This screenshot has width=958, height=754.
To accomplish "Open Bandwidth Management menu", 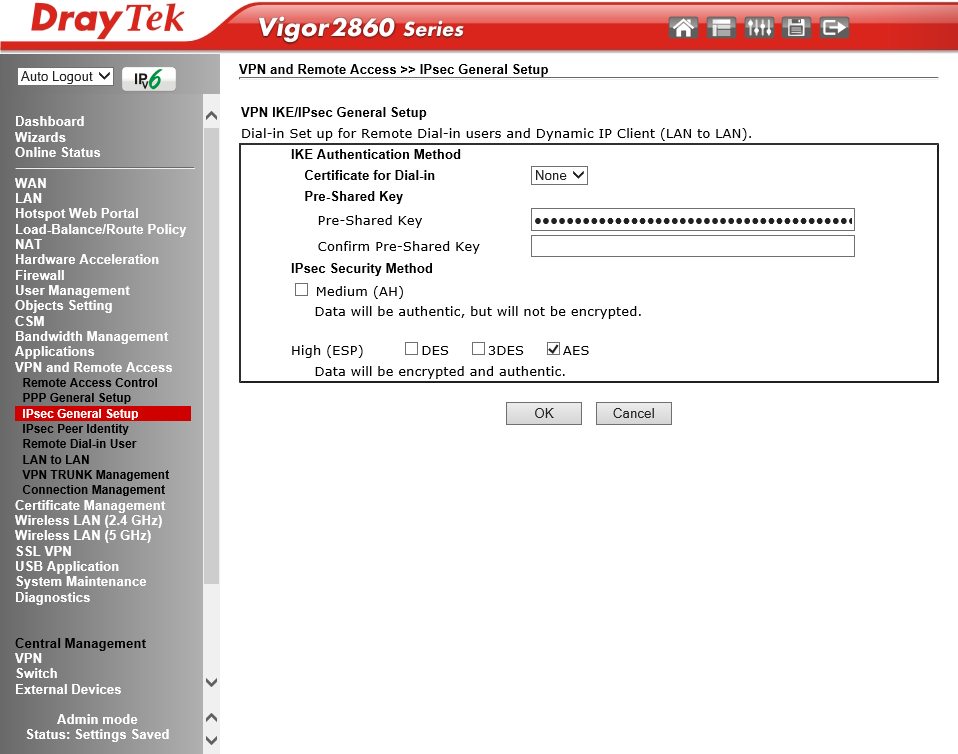I will pos(92,337).
